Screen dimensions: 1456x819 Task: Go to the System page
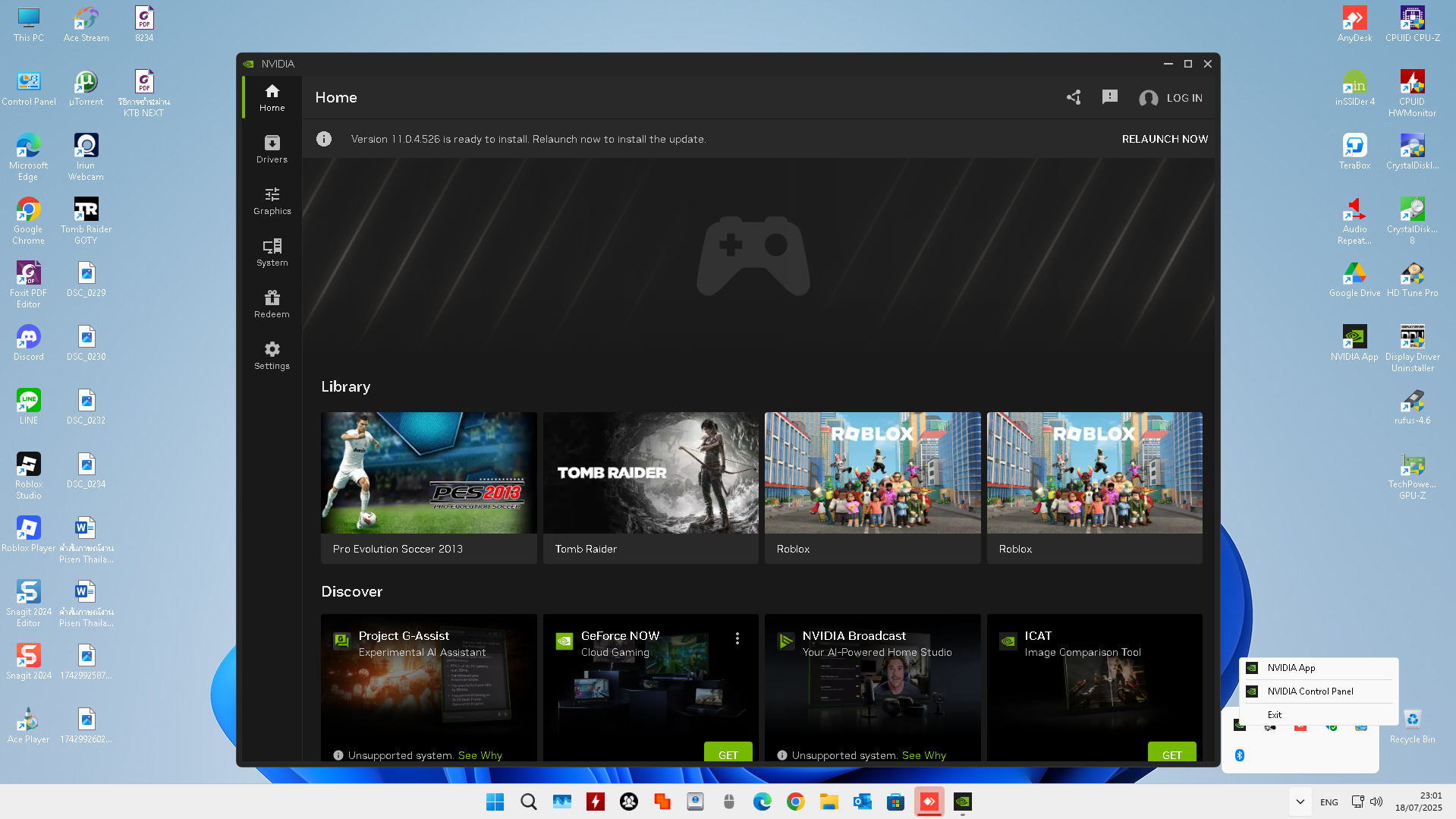[272, 252]
